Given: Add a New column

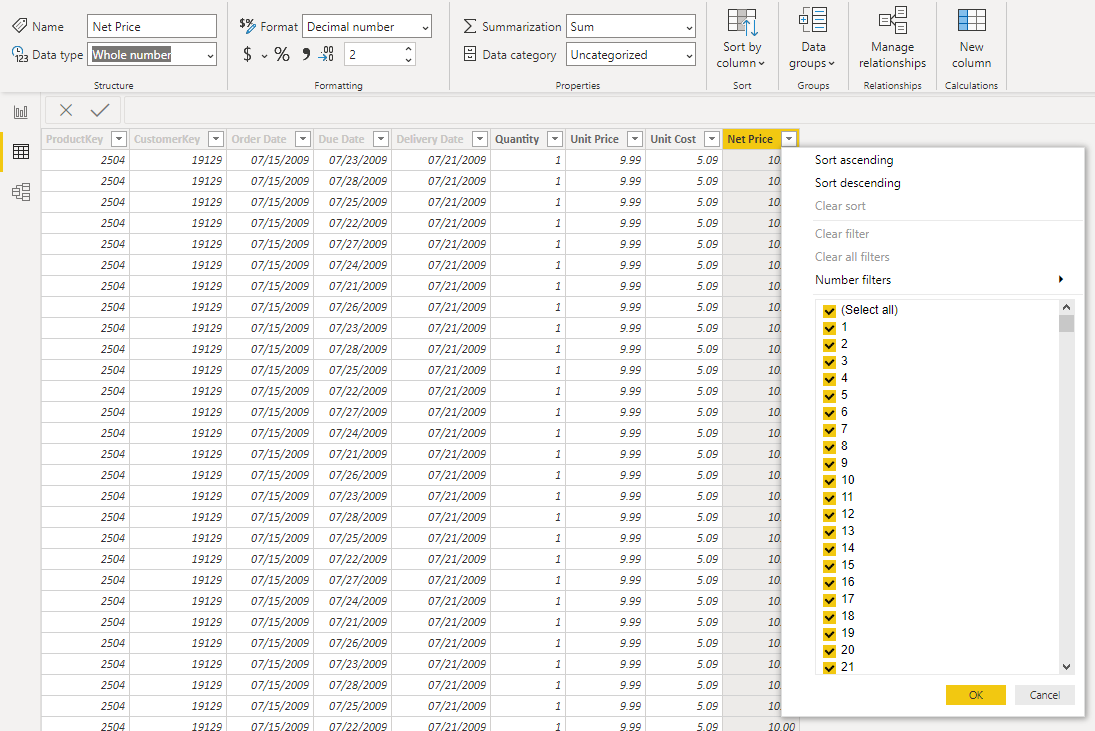Looking at the screenshot, I should click(x=971, y=38).
